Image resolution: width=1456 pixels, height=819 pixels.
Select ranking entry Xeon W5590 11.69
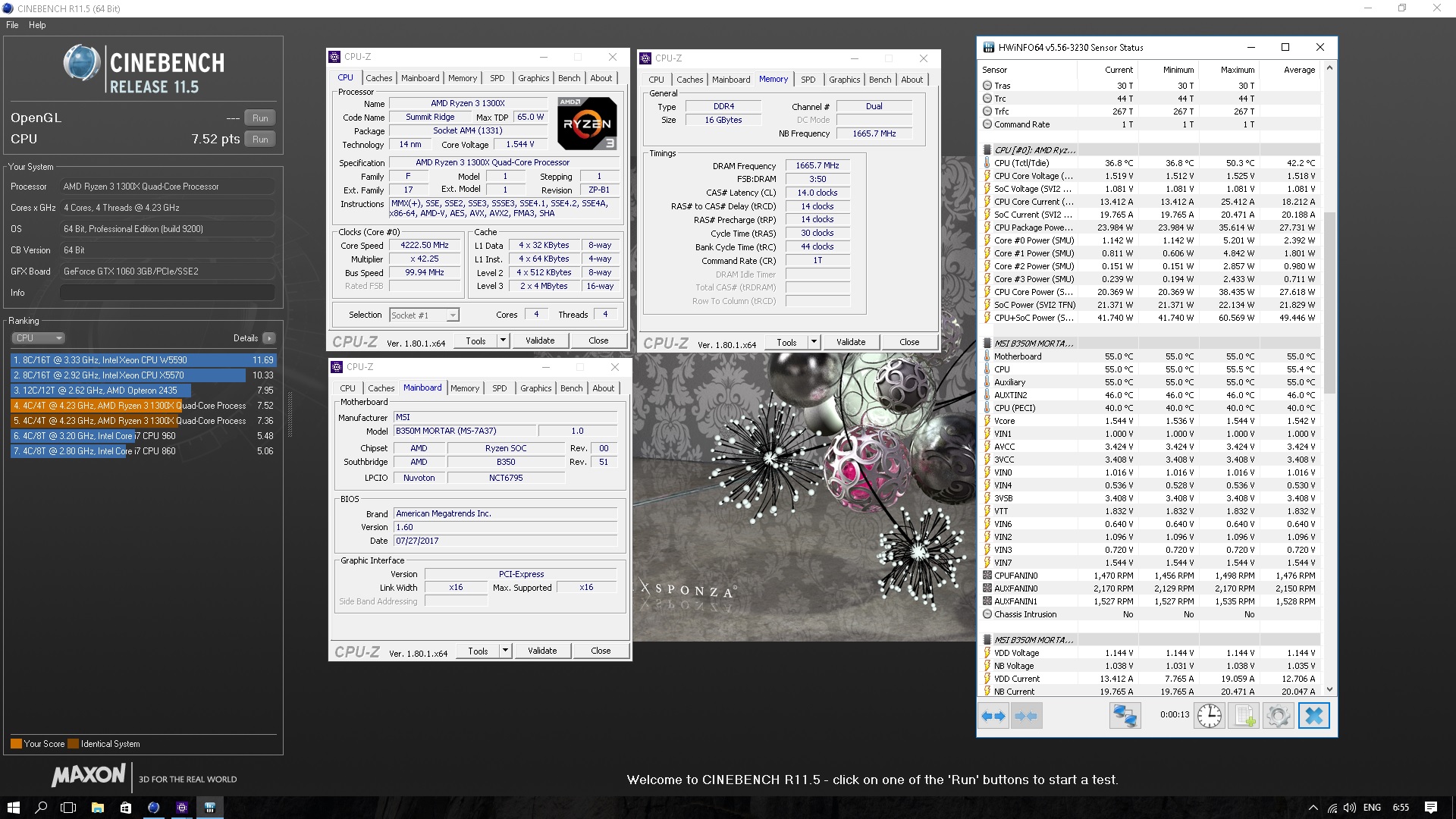(x=143, y=360)
